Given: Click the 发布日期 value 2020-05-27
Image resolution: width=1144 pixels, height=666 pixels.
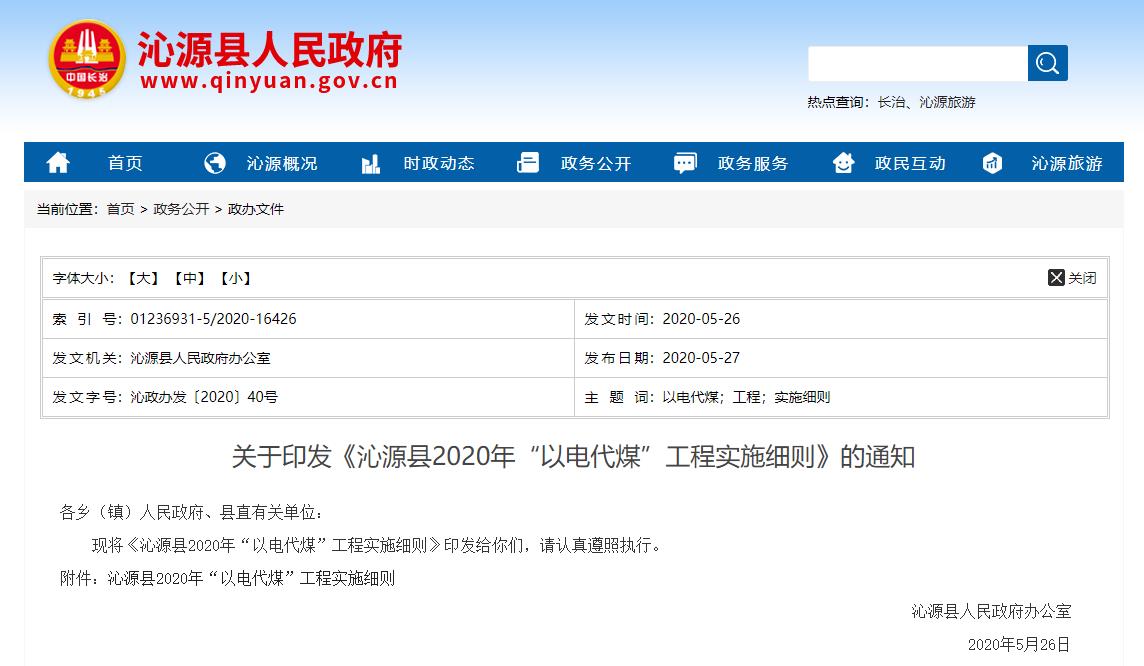Looking at the screenshot, I should tap(701, 358).
